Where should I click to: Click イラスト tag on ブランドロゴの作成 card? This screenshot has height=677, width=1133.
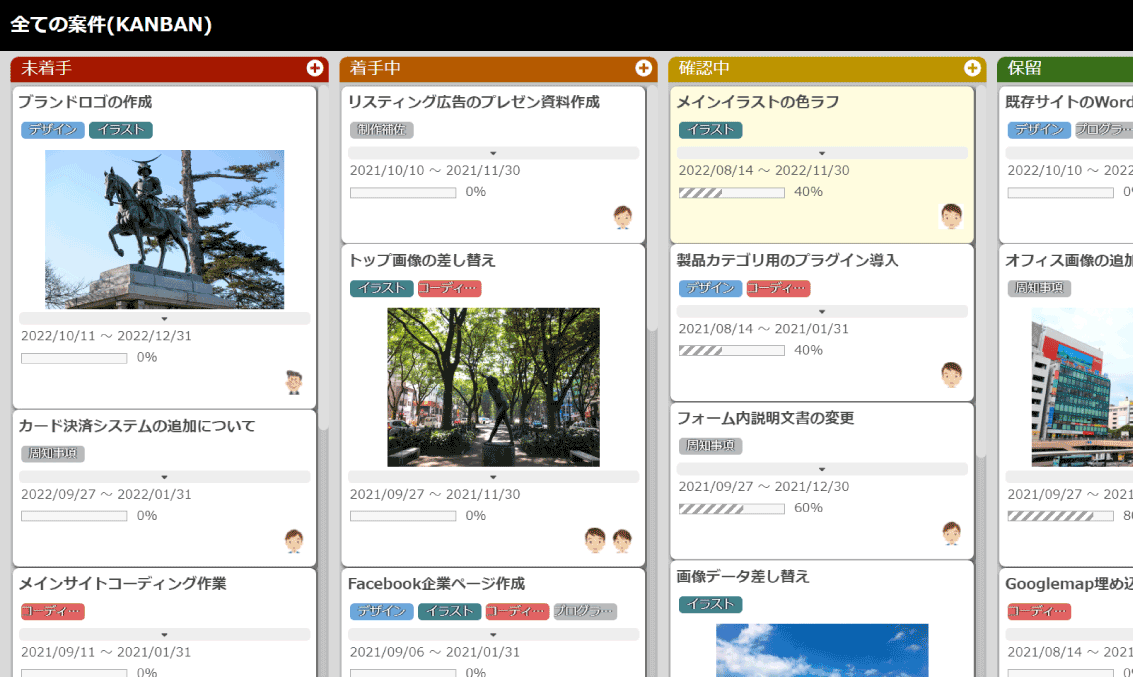coord(121,130)
